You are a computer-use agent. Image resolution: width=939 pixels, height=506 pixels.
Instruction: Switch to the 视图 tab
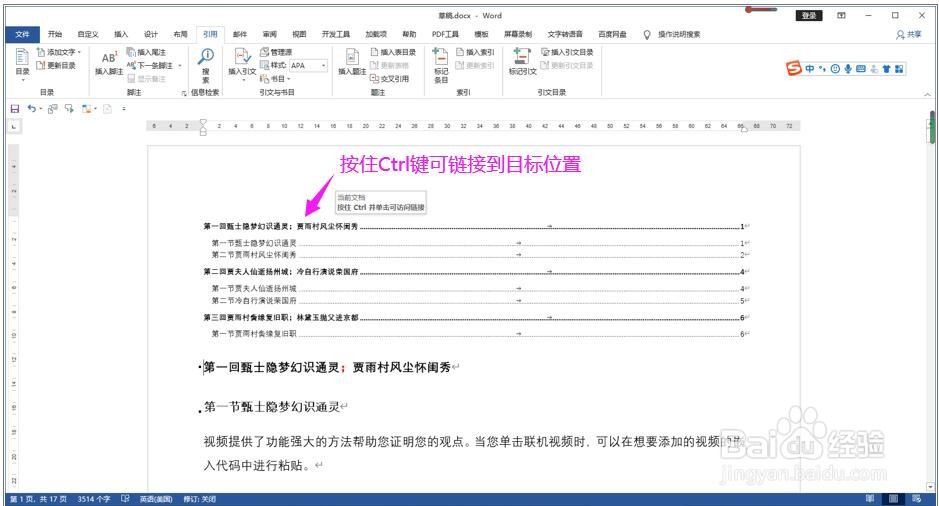pos(299,34)
